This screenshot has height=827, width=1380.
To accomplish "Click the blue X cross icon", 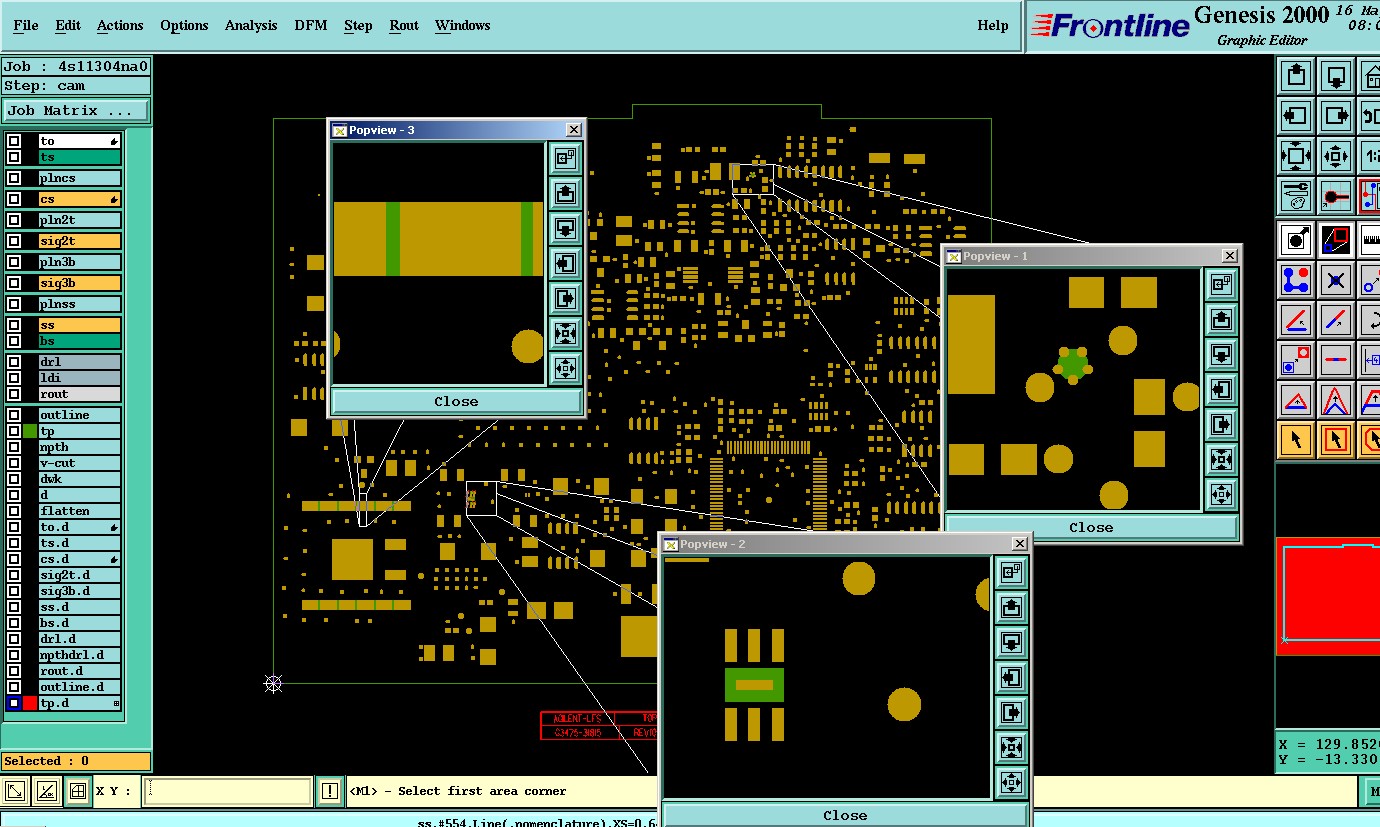I will [1336, 280].
